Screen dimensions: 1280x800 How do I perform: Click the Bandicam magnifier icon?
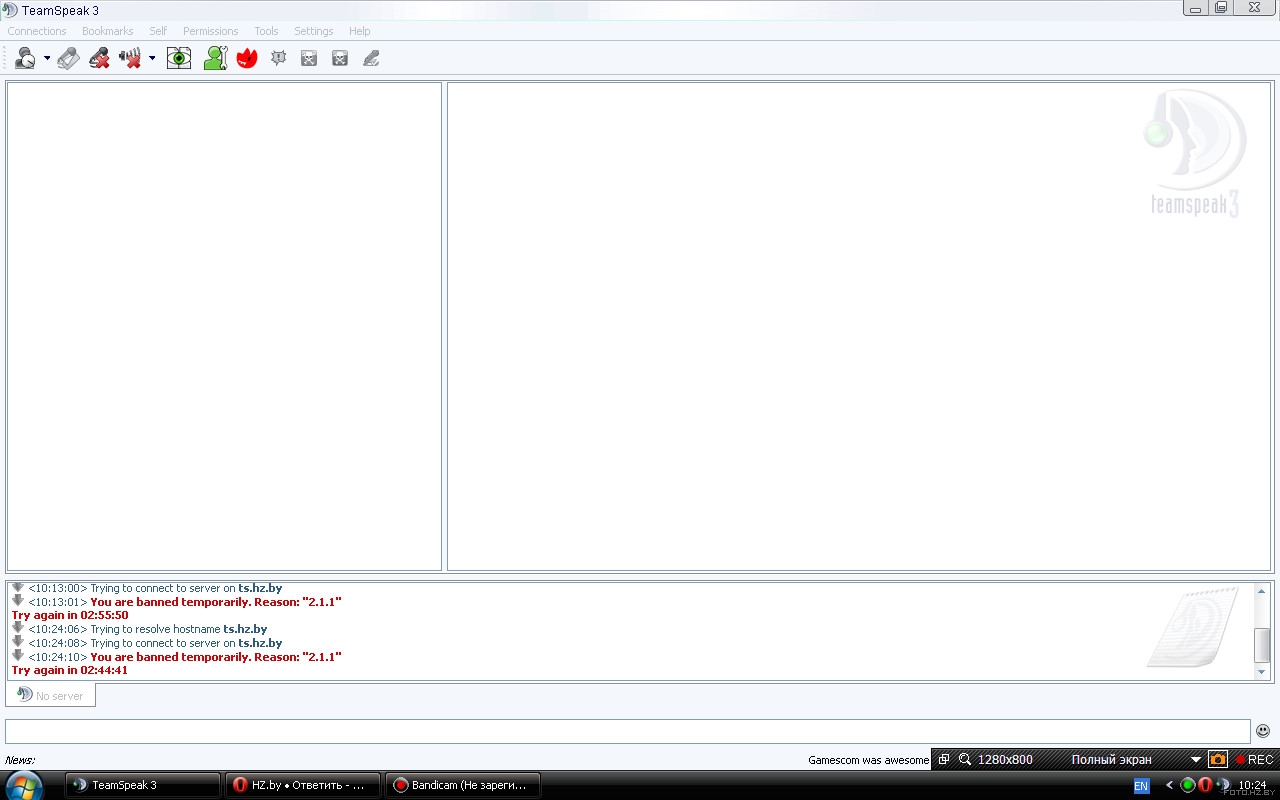point(965,760)
